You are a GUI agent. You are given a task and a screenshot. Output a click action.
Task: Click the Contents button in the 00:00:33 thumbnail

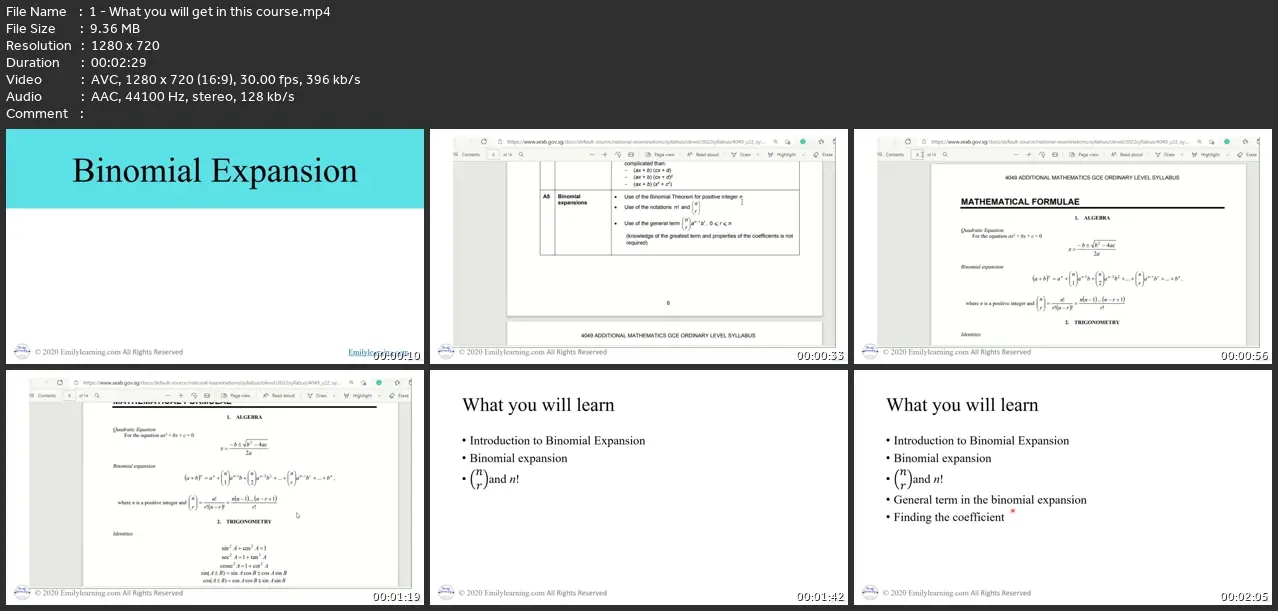pos(467,154)
